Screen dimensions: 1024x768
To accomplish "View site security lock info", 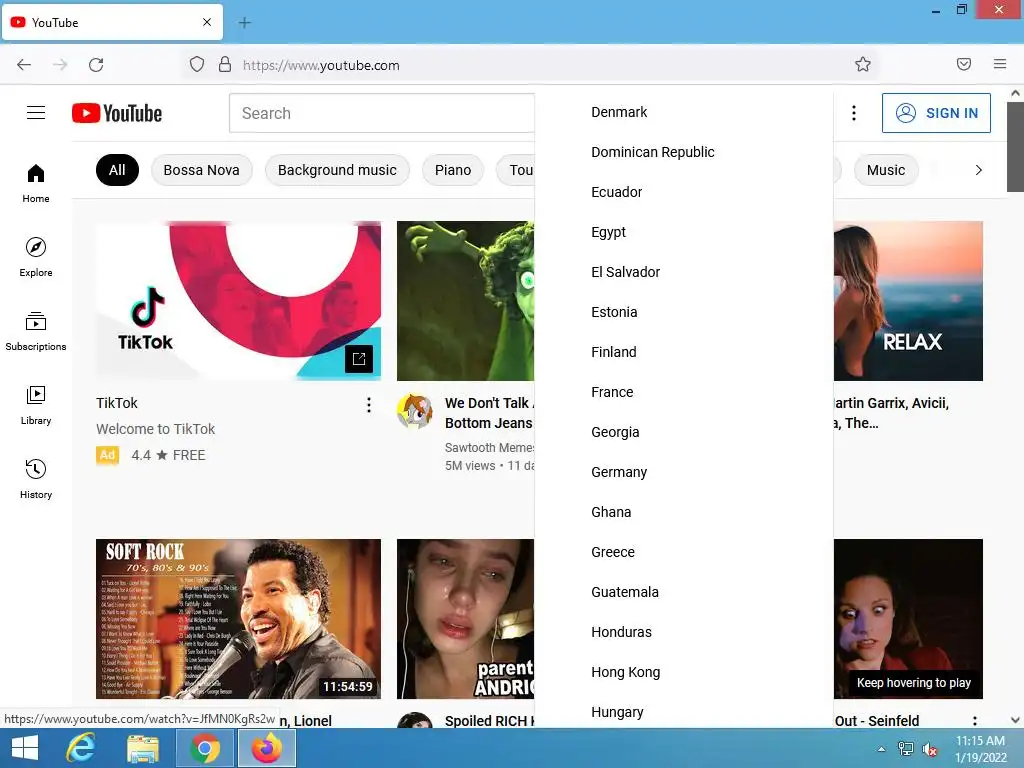I will [x=225, y=65].
